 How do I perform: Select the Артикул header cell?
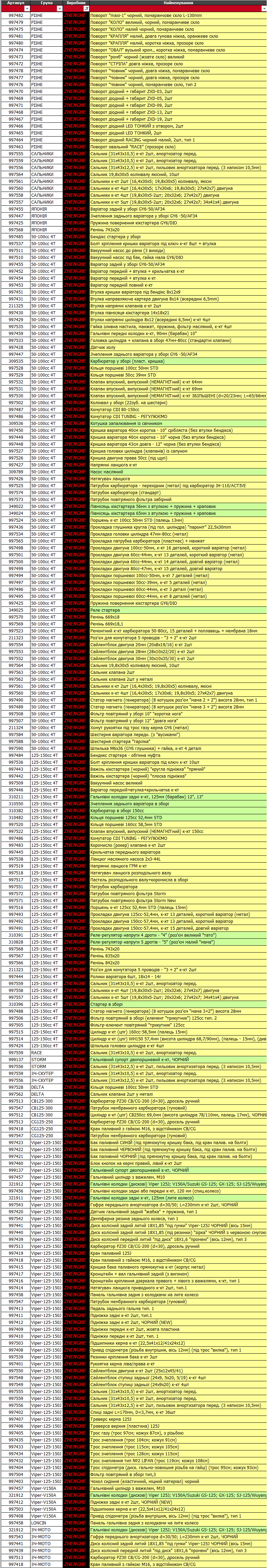click(x=15, y=3)
